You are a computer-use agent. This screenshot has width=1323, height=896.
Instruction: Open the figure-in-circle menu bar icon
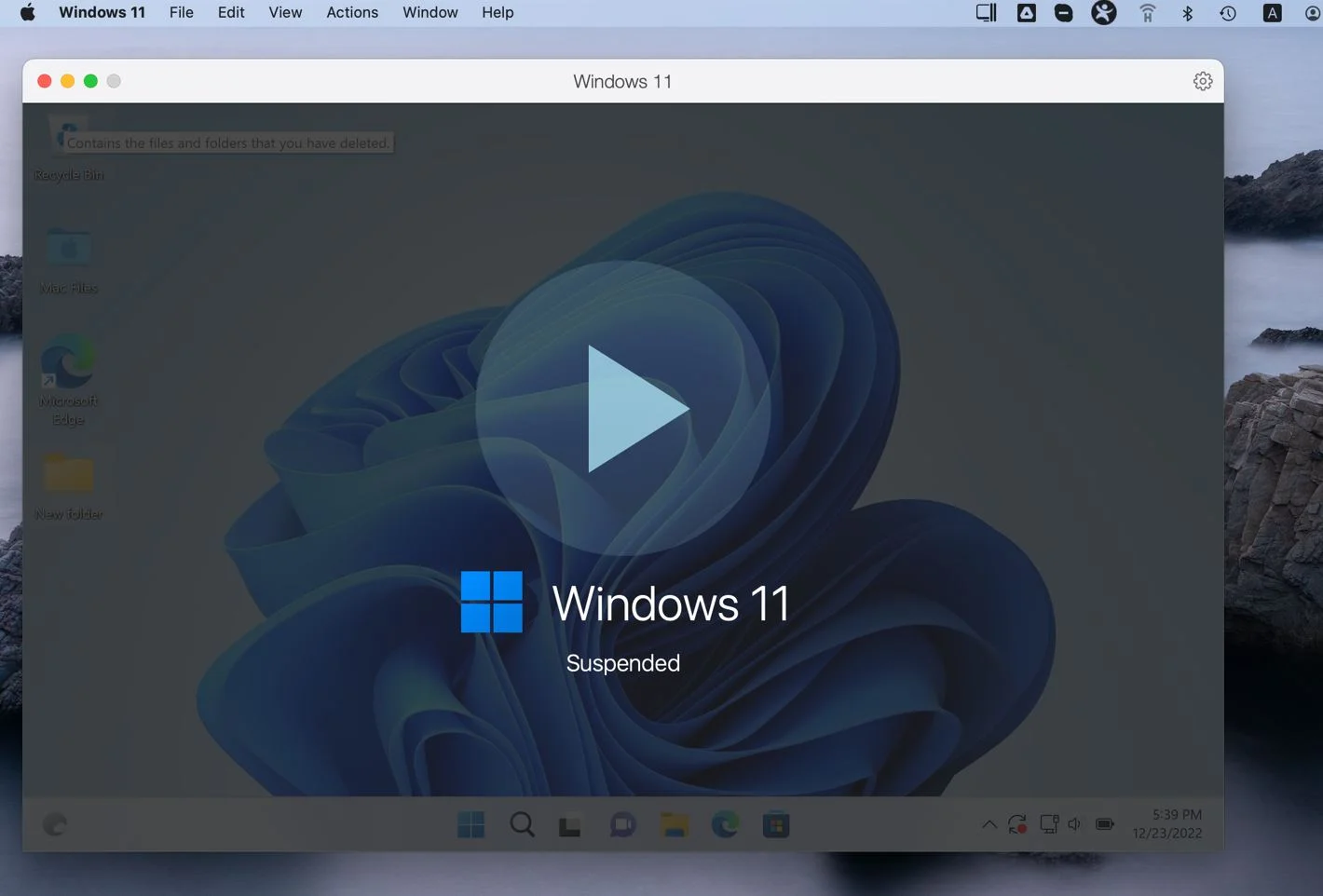[x=1104, y=12]
